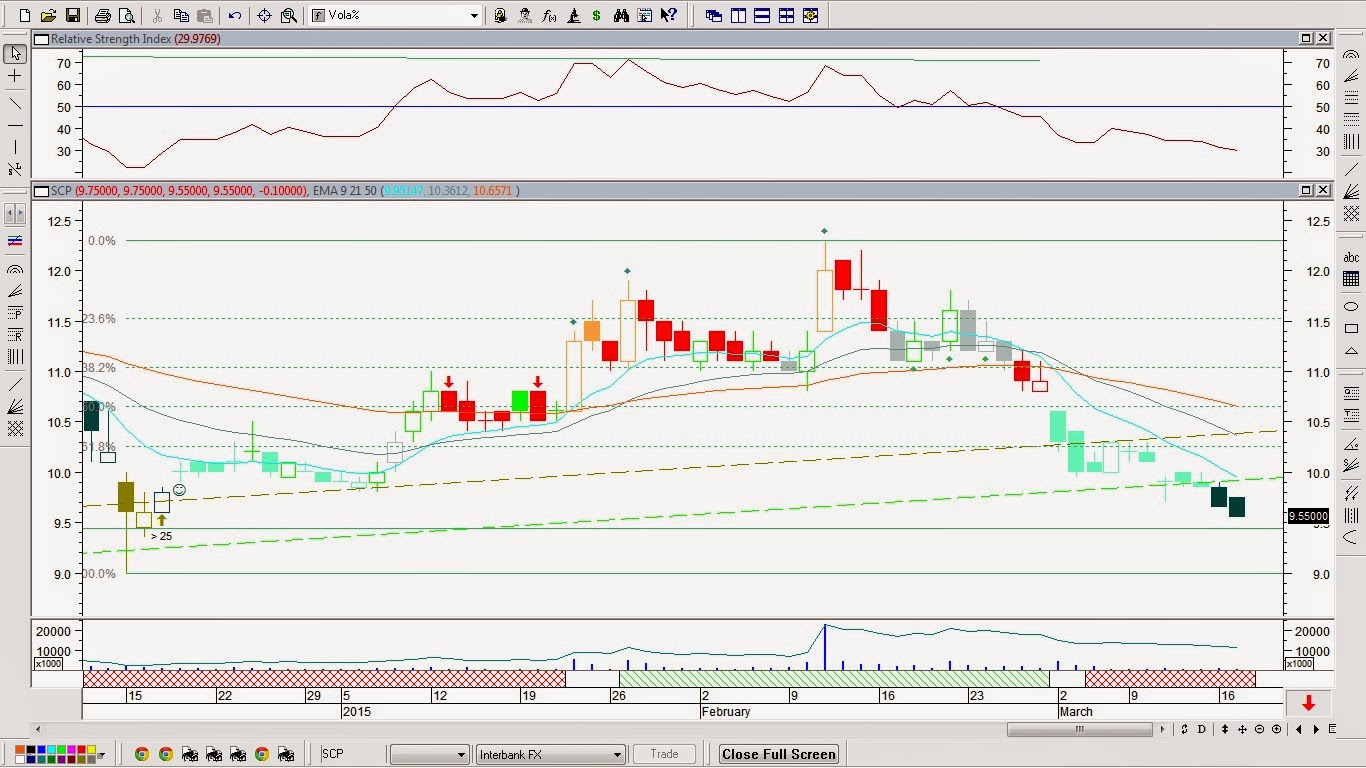Choose the rectangle drawing tool on right toolbar

(x=1351, y=328)
